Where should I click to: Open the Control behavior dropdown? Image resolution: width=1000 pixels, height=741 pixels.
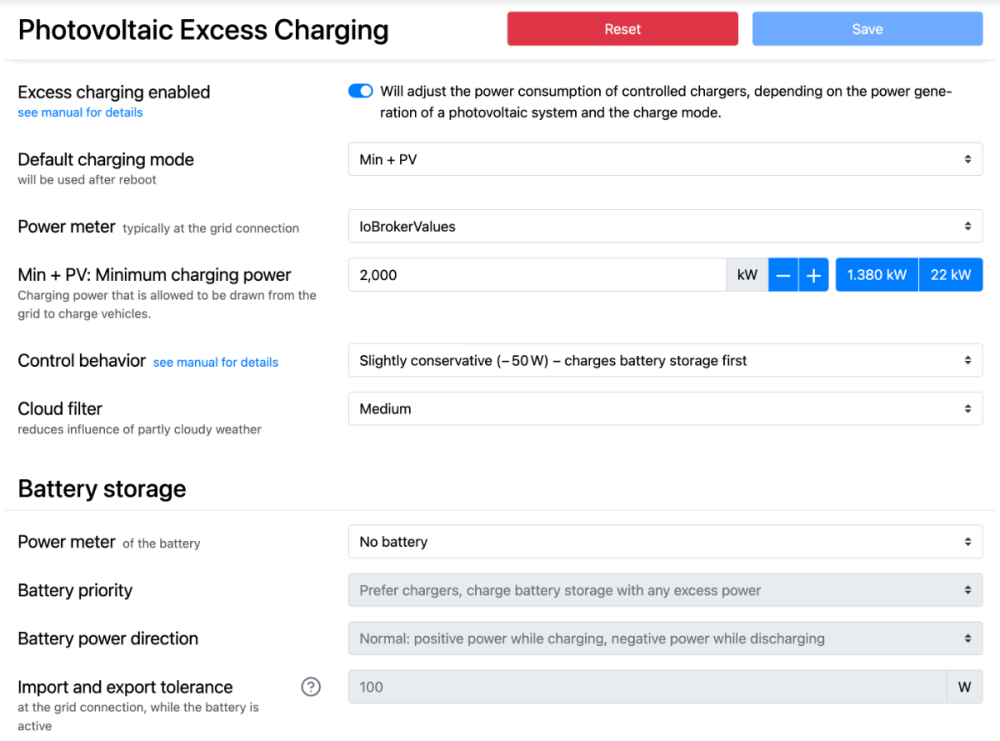coord(665,361)
